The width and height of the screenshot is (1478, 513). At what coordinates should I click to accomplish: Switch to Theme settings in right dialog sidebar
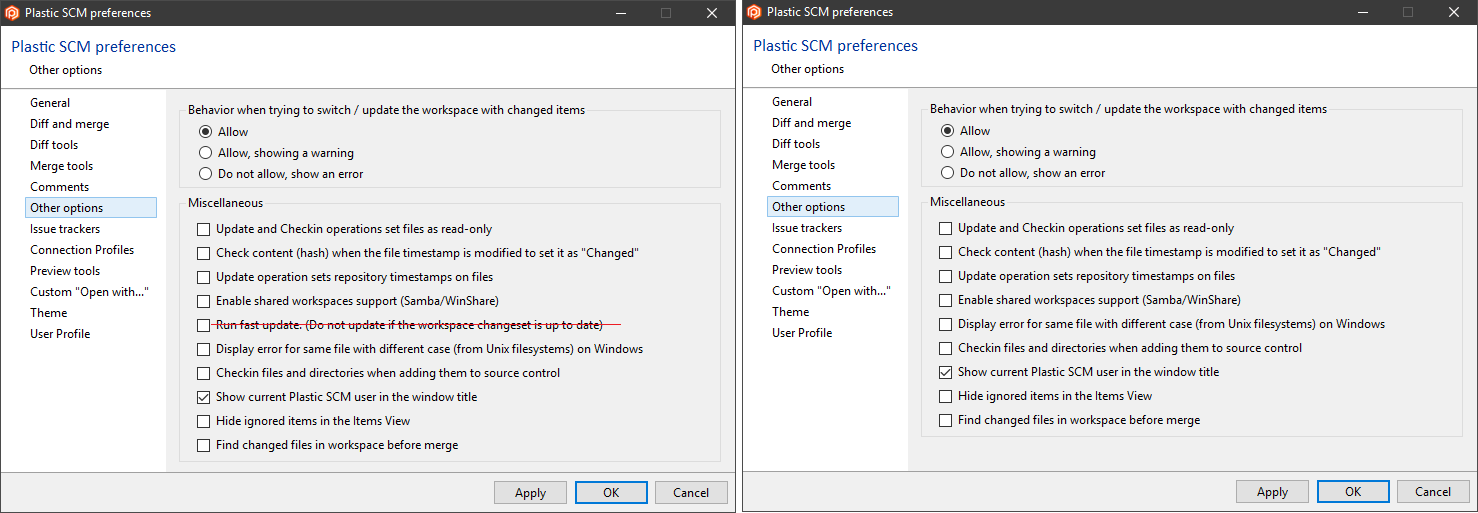(790, 311)
